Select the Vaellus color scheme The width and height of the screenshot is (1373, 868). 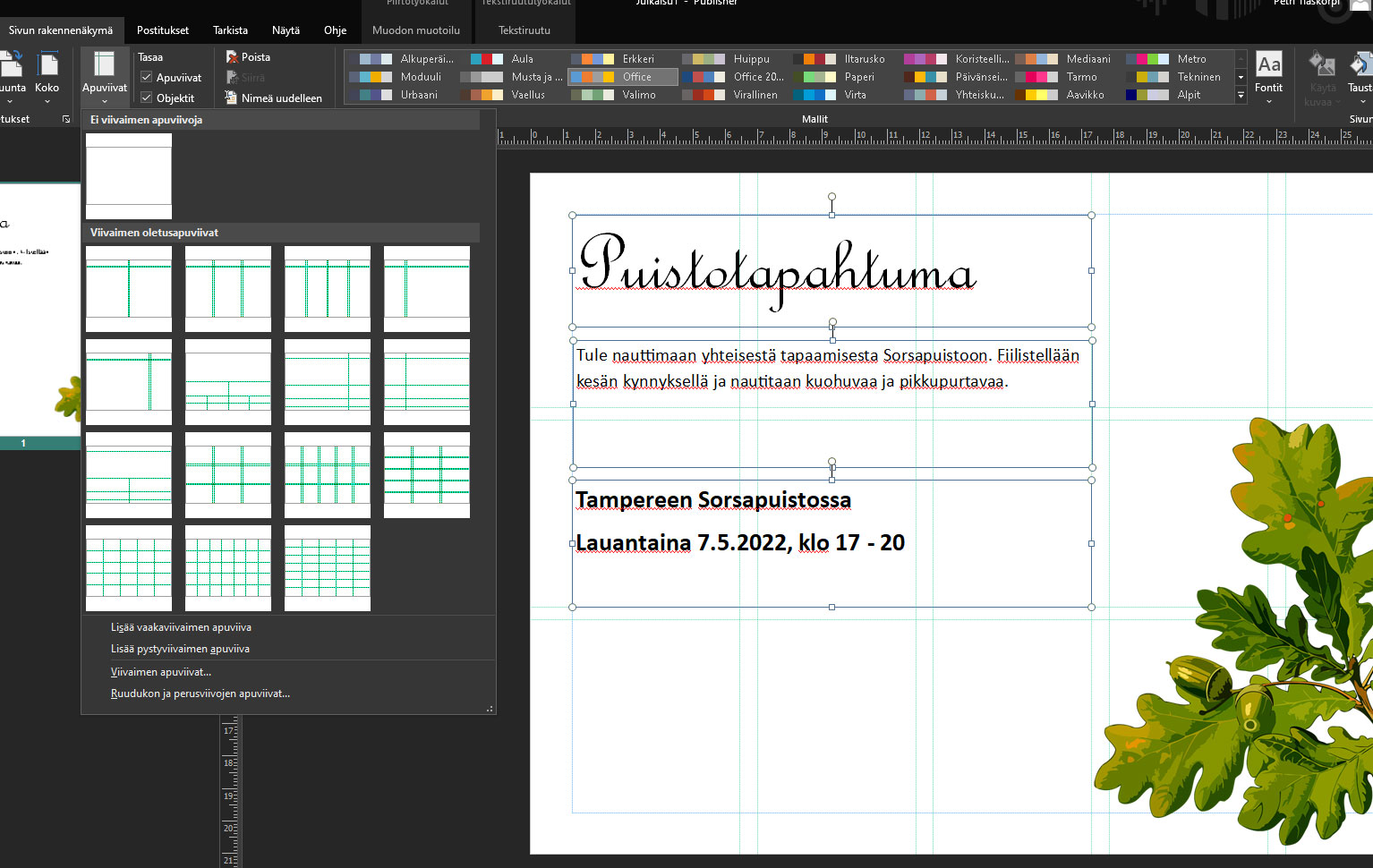coord(512,95)
